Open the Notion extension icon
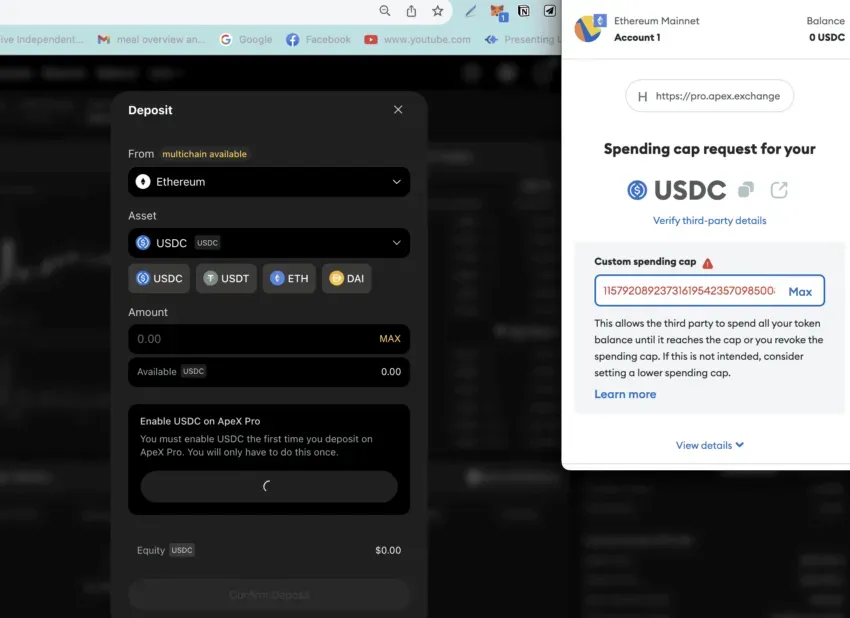This screenshot has height=618, width=850. pos(524,11)
